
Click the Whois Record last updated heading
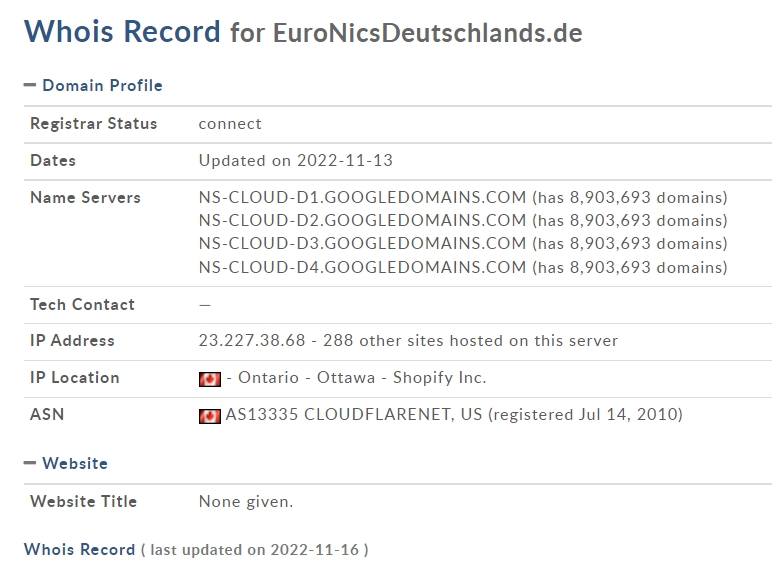click(x=196, y=550)
